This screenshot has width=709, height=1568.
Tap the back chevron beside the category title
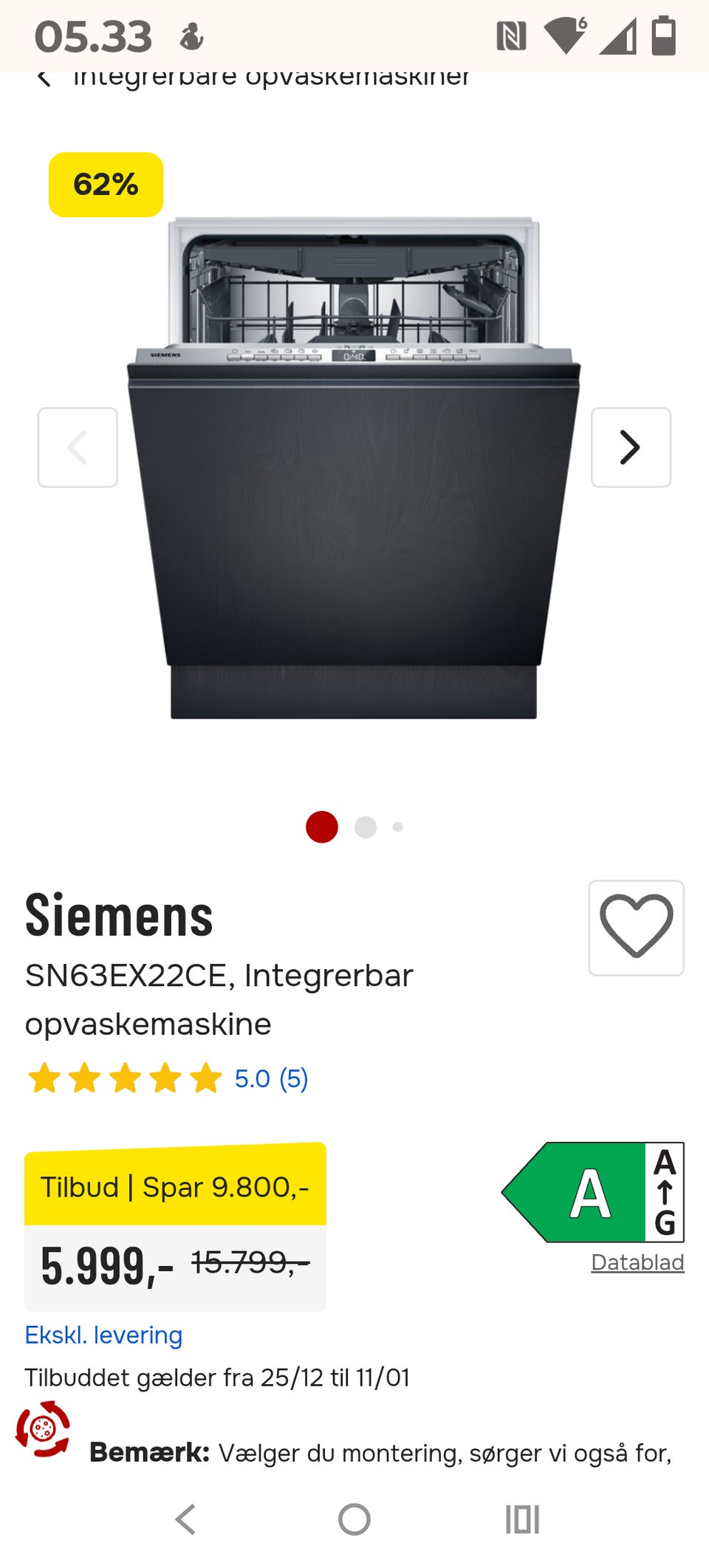44,77
